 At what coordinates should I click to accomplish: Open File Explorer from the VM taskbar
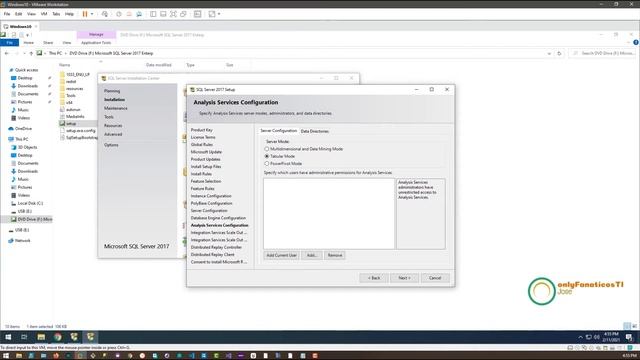41,337
